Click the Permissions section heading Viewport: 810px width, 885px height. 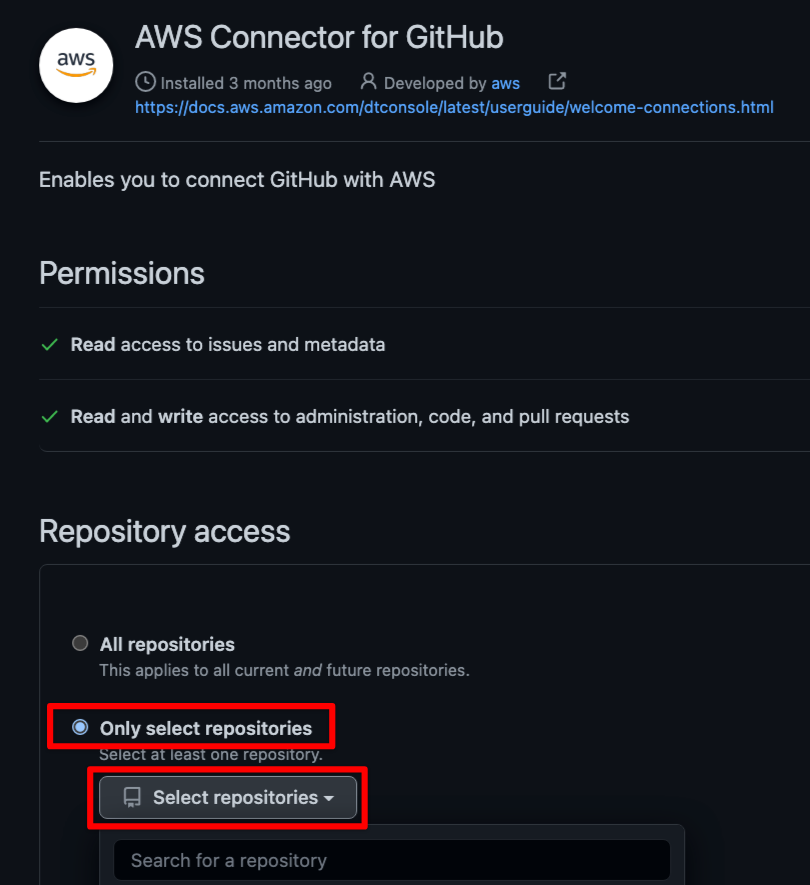(x=122, y=273)
